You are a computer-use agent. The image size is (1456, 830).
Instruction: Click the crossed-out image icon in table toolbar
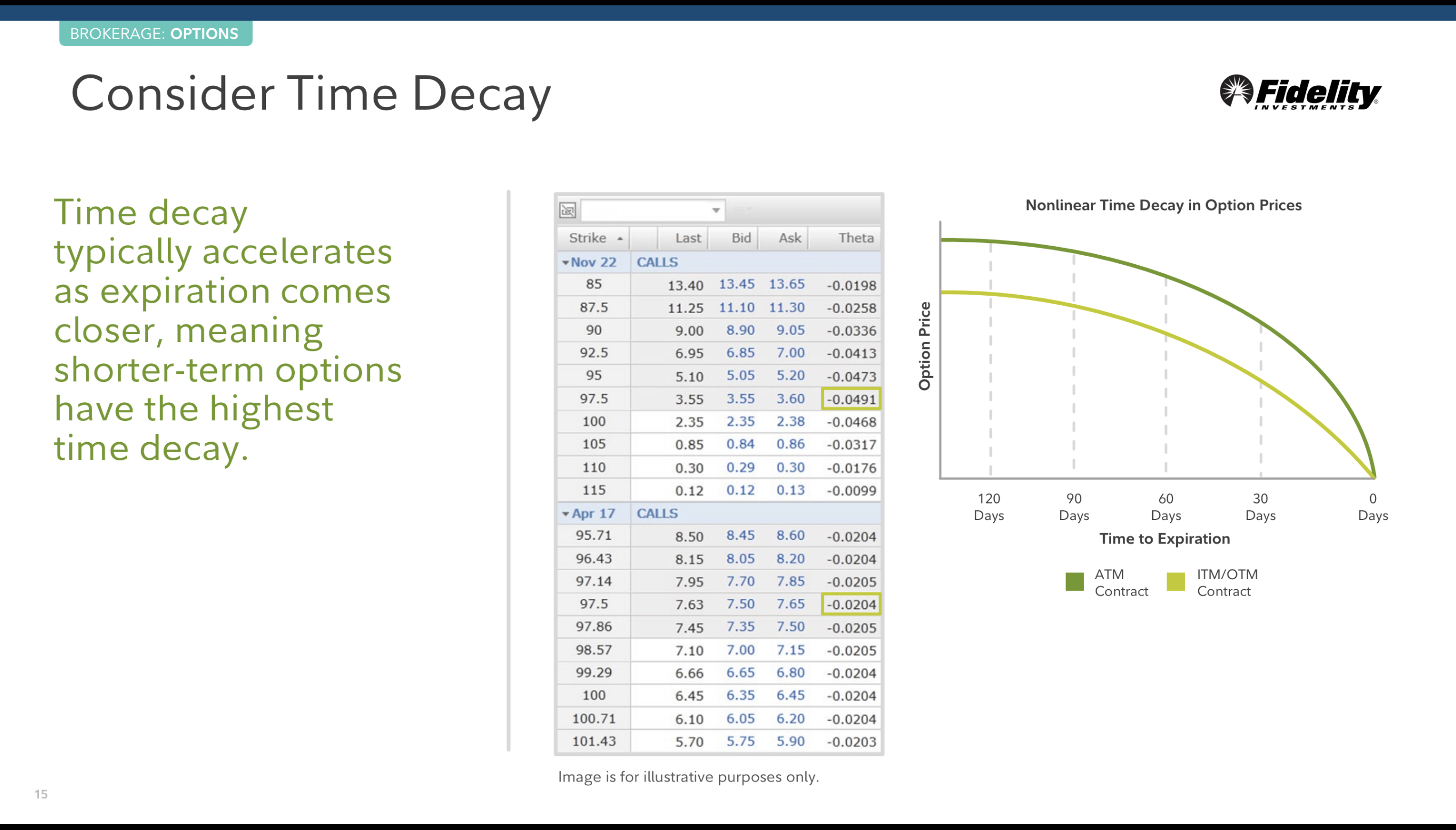pyautogui.click(x=567, y=210)
